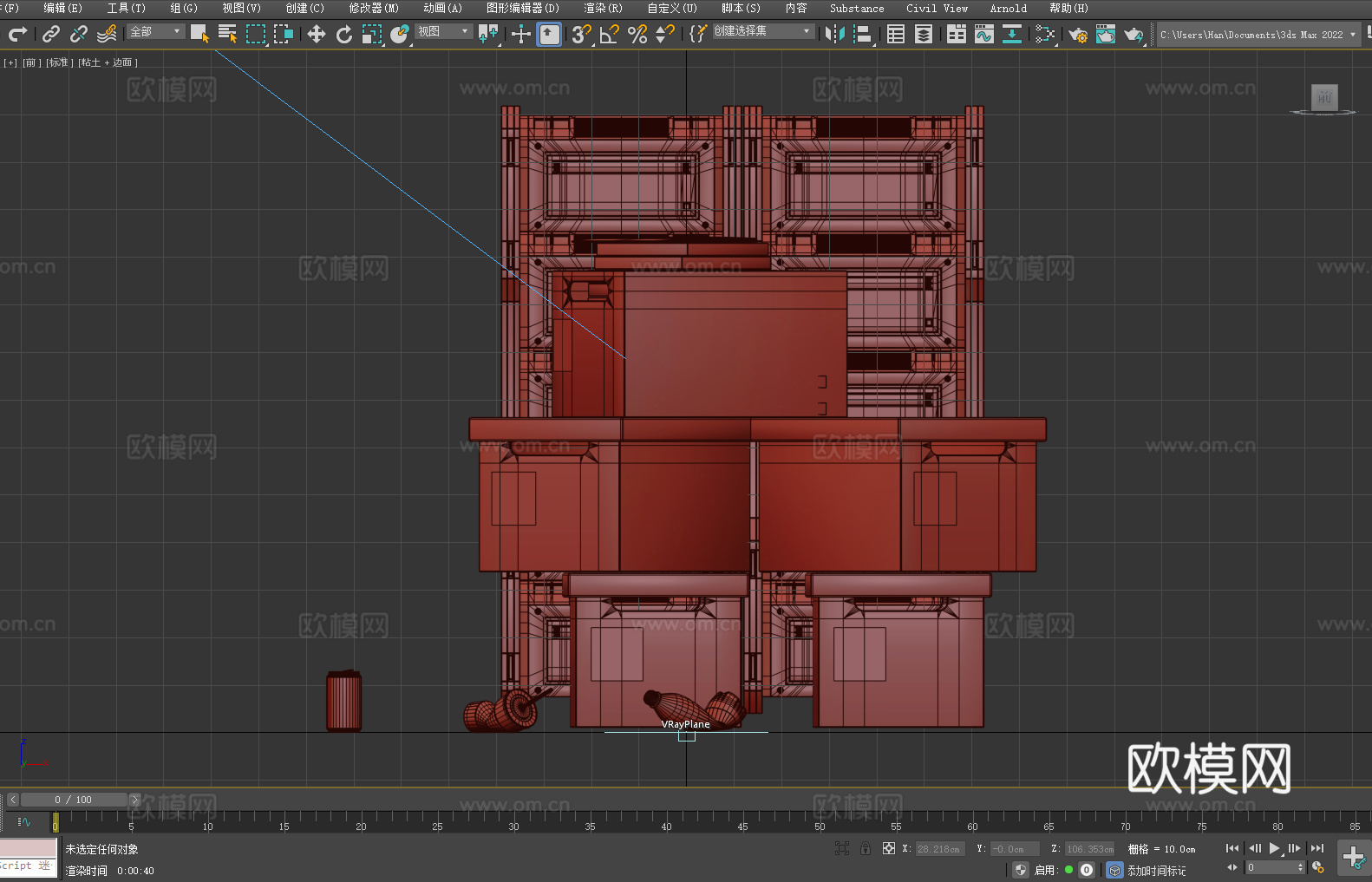Open the Arnold menu
The height and width of the screenshot is (882, 1372).
1008,8
